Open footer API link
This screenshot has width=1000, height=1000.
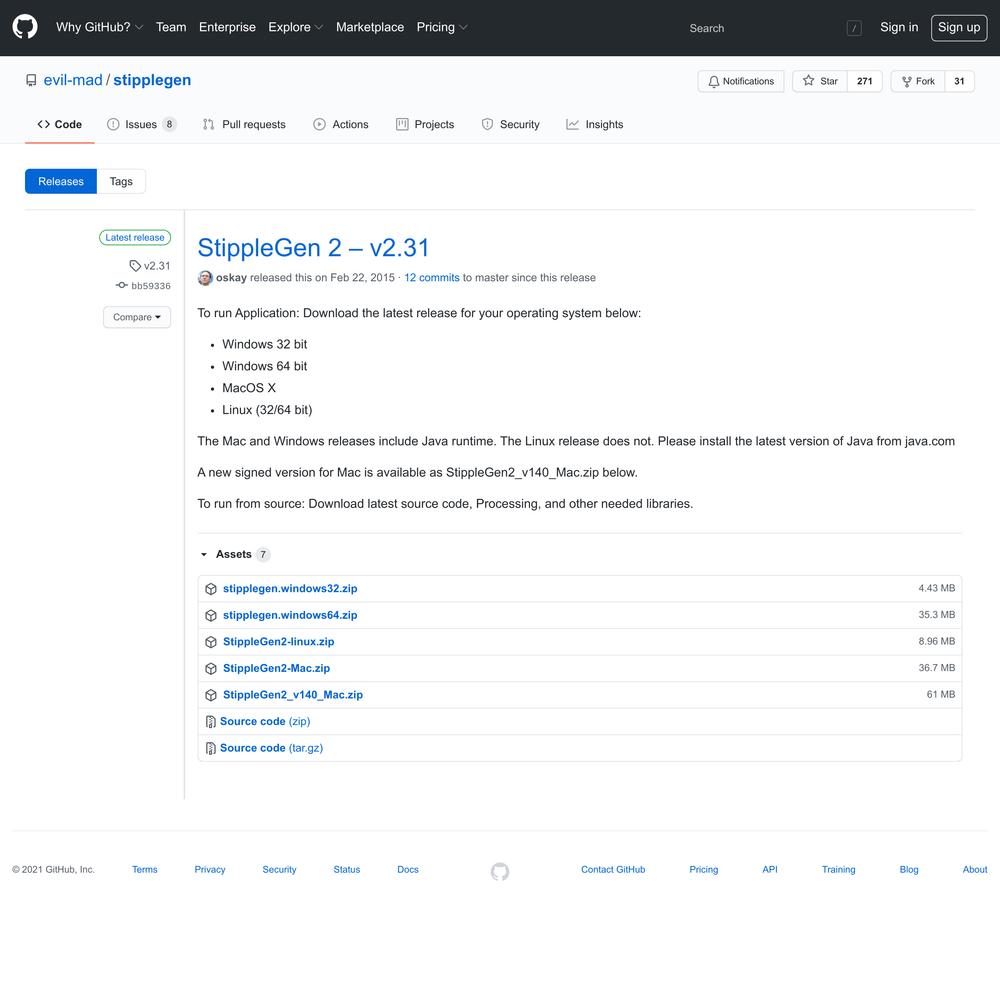[x=770, y=869]
